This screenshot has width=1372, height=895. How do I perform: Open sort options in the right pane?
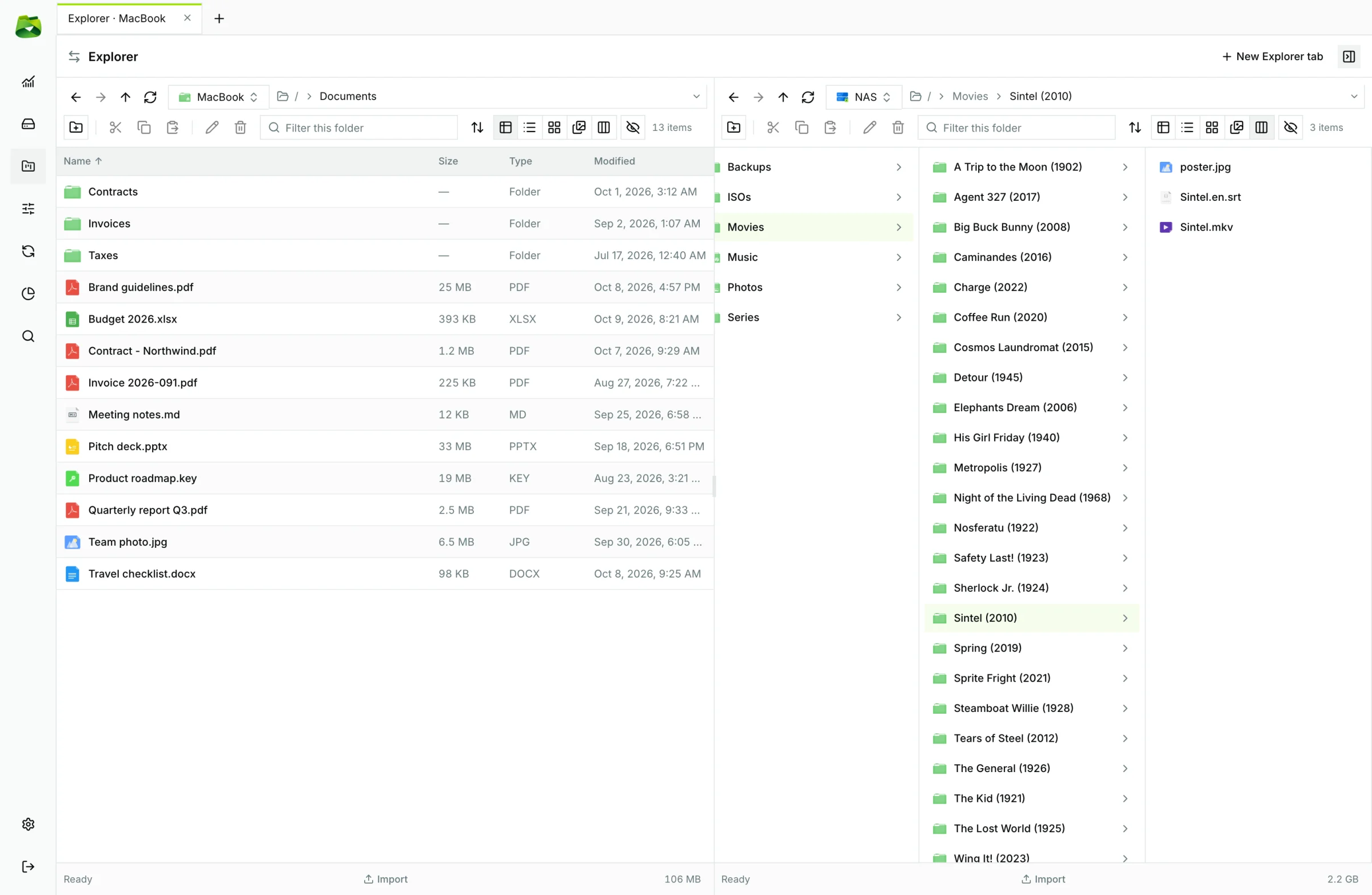(1135, 128)
